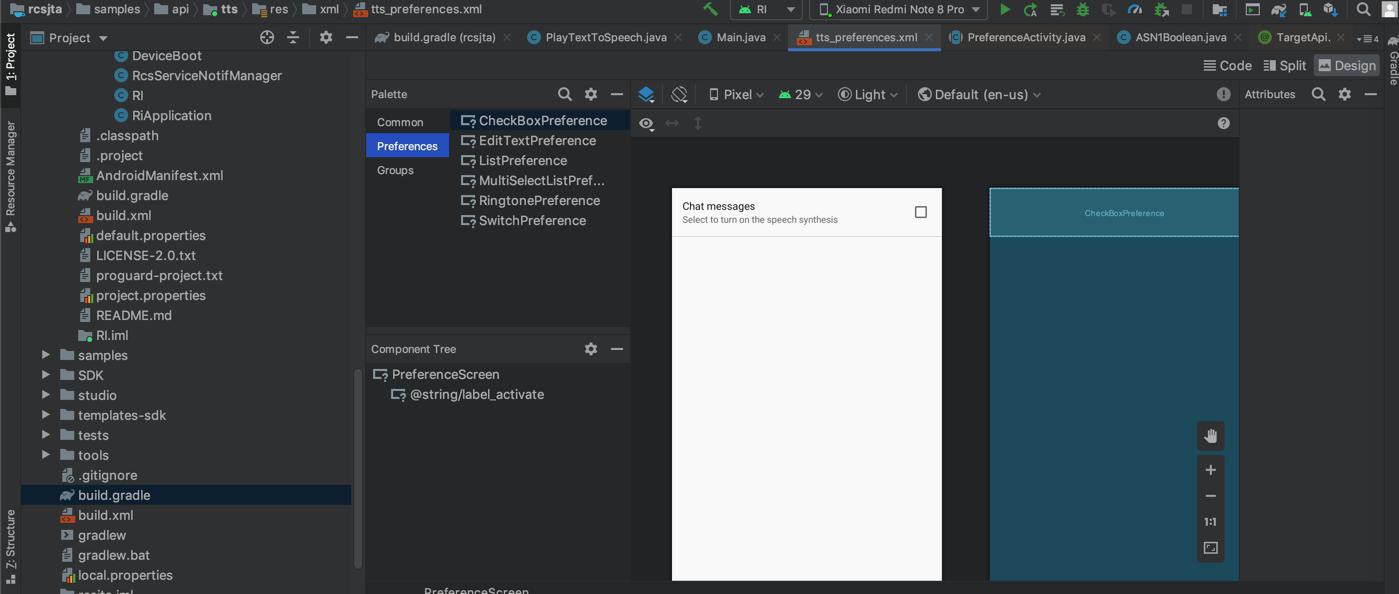The height and width of the screenshot is (594, 1399).
Task: Open the Project view selector dropdown
Action: (70, 38)
